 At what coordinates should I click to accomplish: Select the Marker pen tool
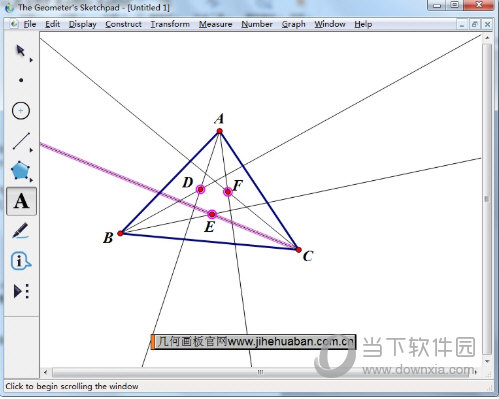(x=21, y=231)
